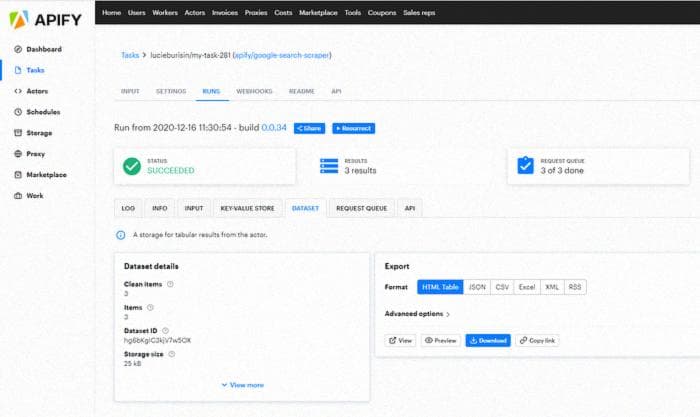Screen dimensions: 700x417
Task: Click the Schedules clock icon
Action: 18,112
